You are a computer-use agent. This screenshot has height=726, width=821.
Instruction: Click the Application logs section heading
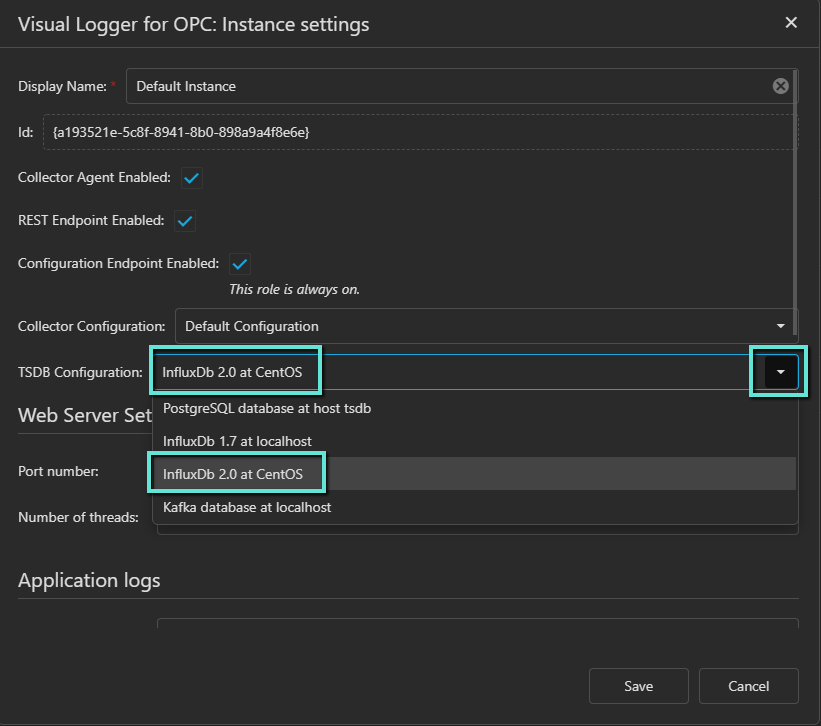pyautogui.click(x=89, y=580)
